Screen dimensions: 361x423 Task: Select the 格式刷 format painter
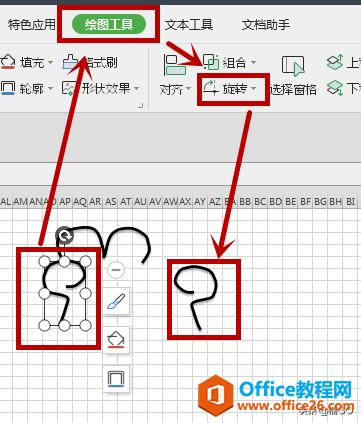point(90,62)
